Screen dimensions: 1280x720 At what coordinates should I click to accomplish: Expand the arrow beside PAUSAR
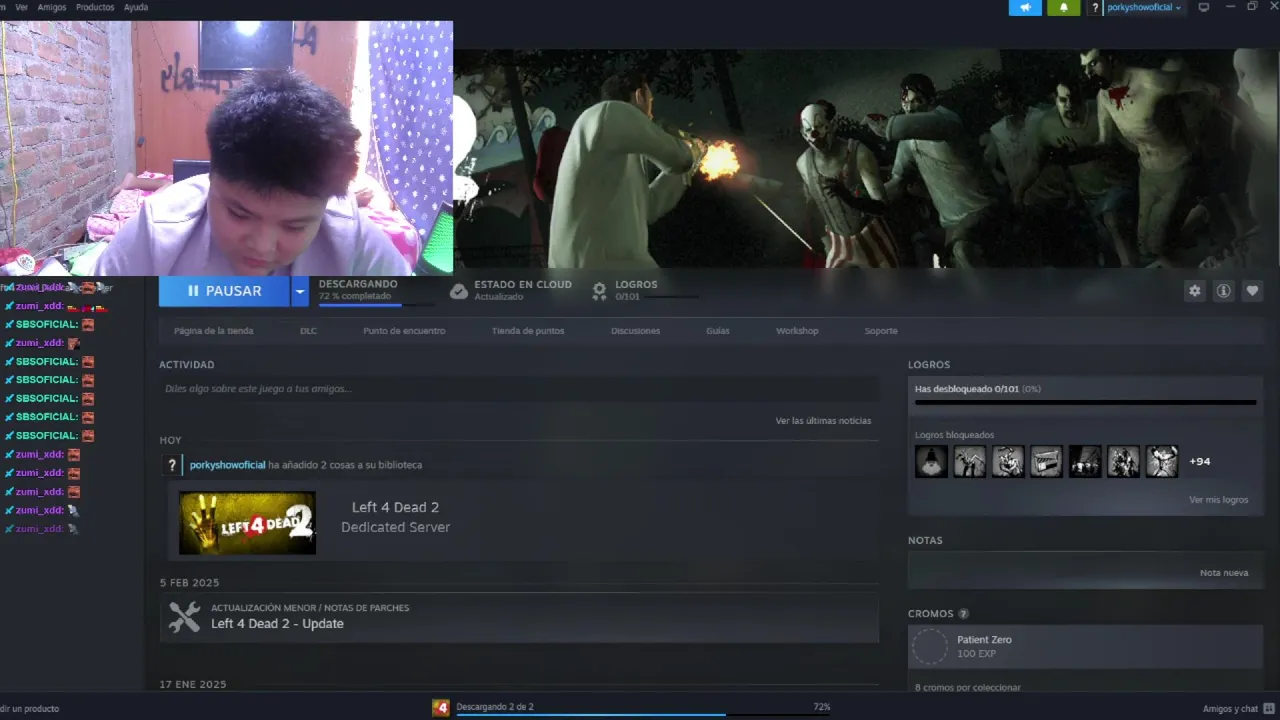[x=300, y=291]
